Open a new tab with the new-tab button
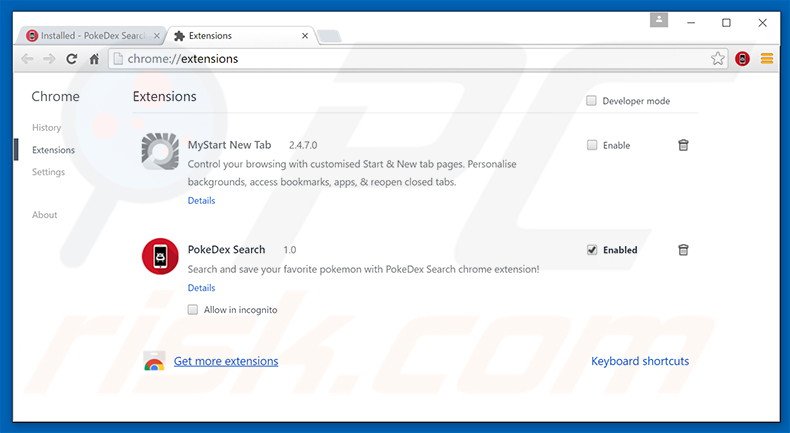This screenshot has width=790, height=433. [x=330, y=36]
